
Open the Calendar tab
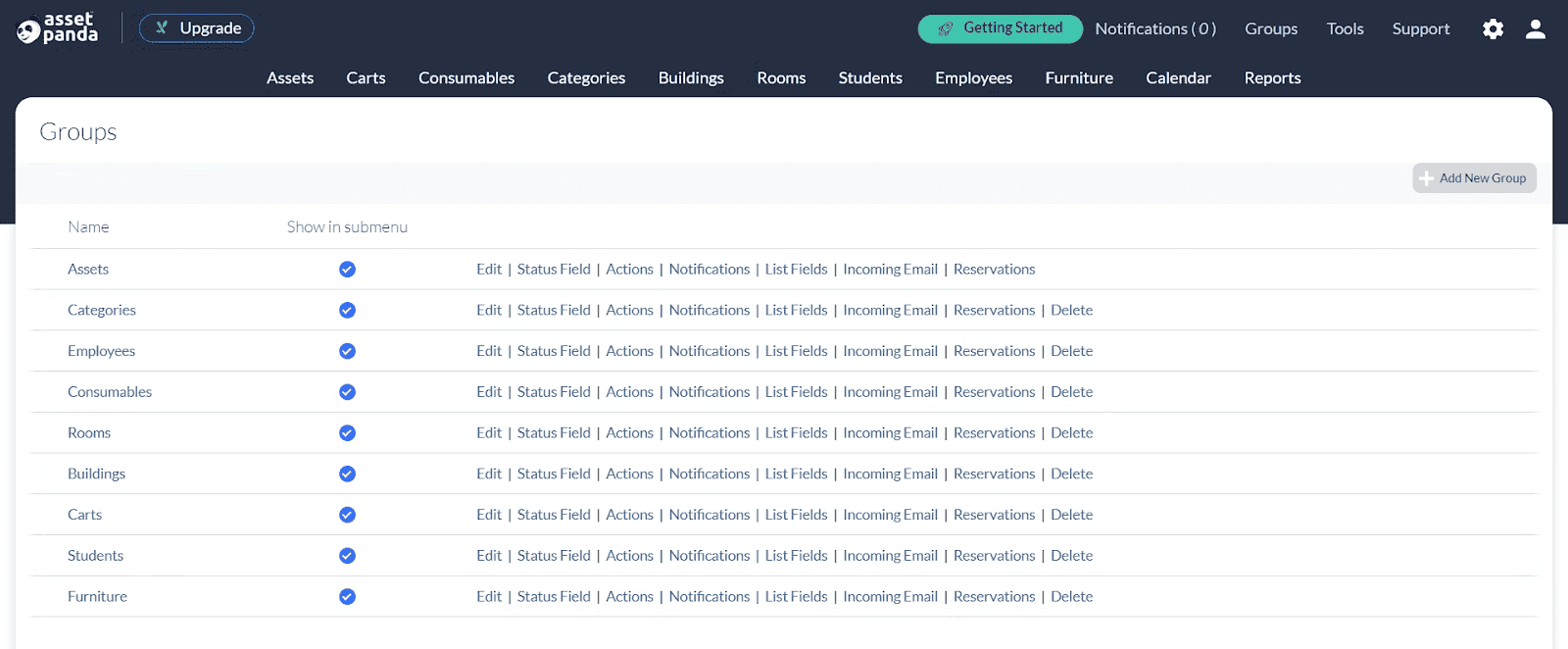pos(1178,78)
